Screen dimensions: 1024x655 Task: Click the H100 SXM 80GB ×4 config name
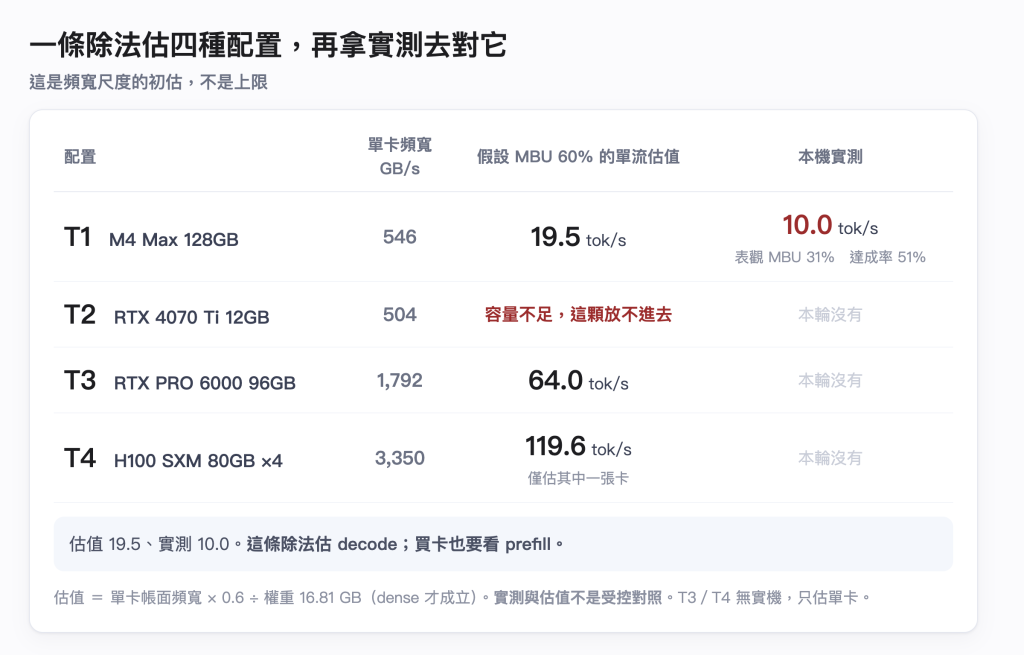[x=198, y=461]
